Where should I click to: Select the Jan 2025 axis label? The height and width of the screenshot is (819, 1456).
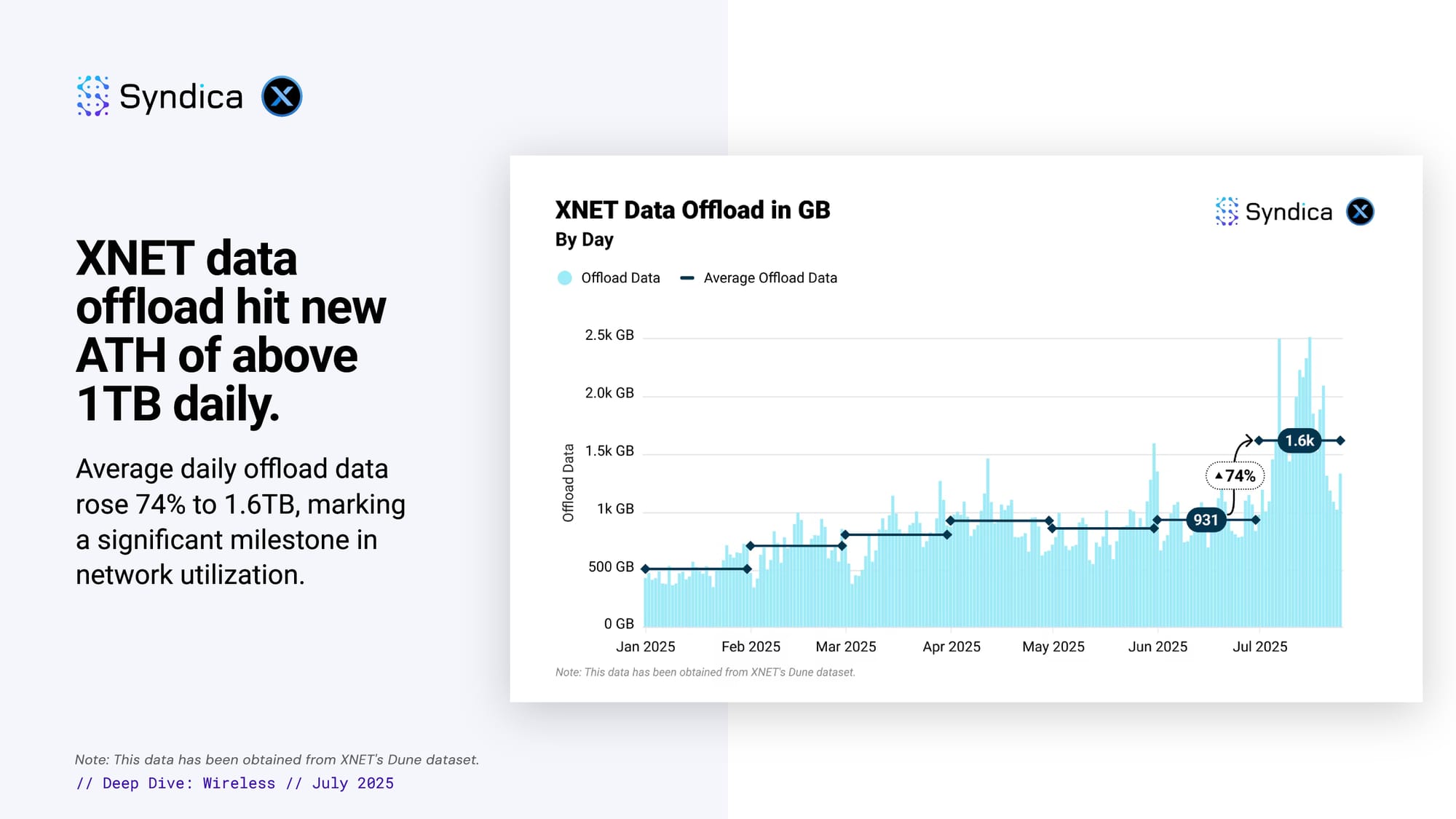pyautogui.click(x=646, y=646)
